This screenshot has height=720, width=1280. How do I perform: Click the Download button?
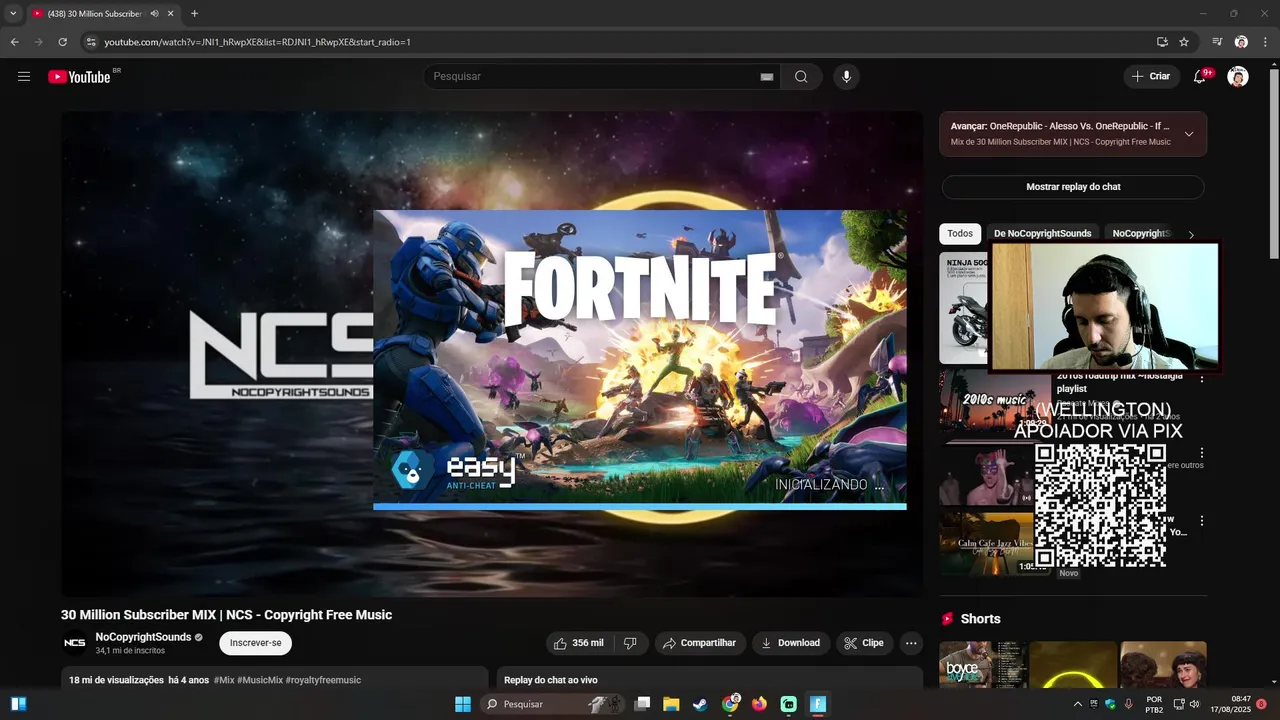(791, 643)
